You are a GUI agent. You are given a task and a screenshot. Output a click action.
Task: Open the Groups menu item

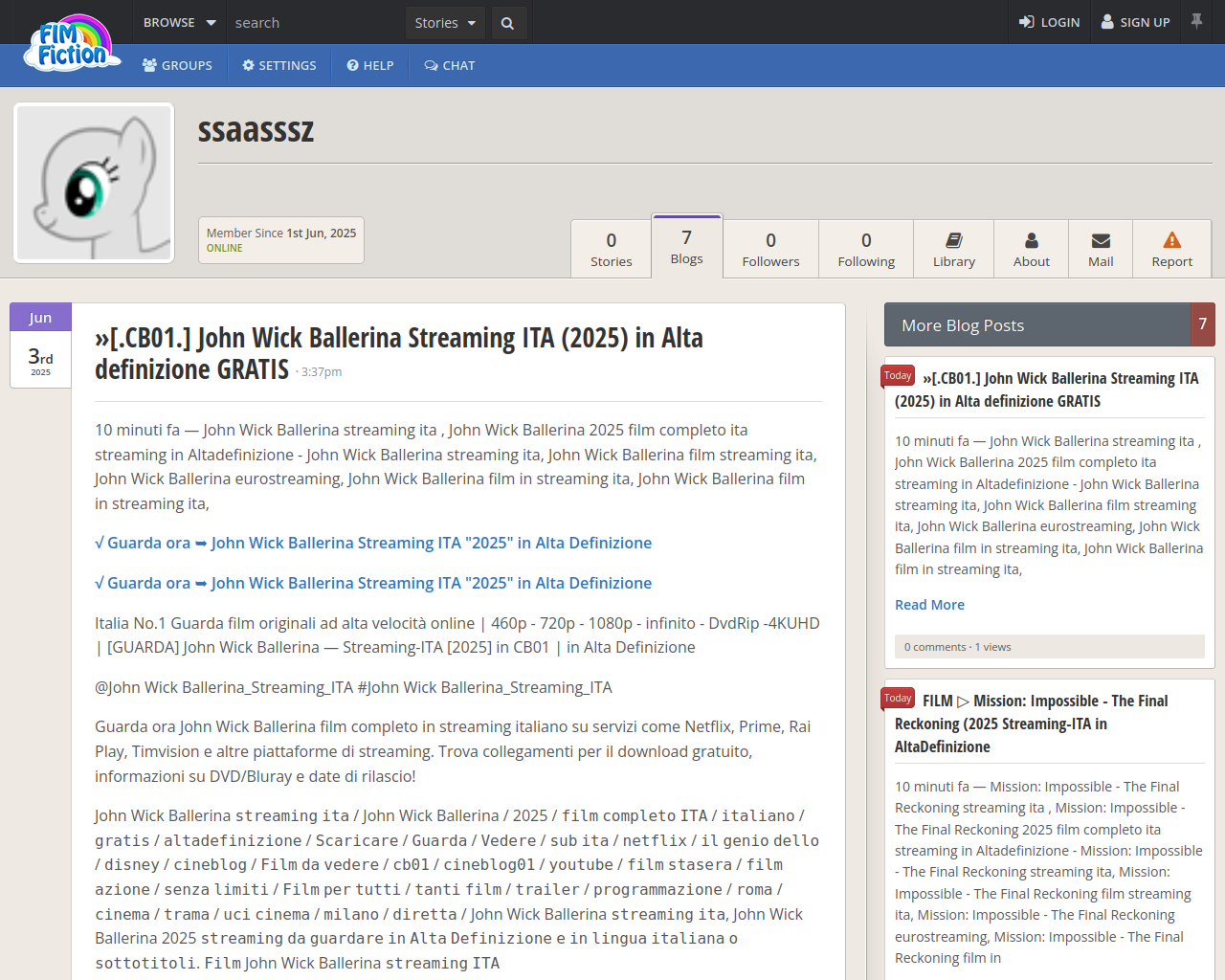(x=177, y=65)
